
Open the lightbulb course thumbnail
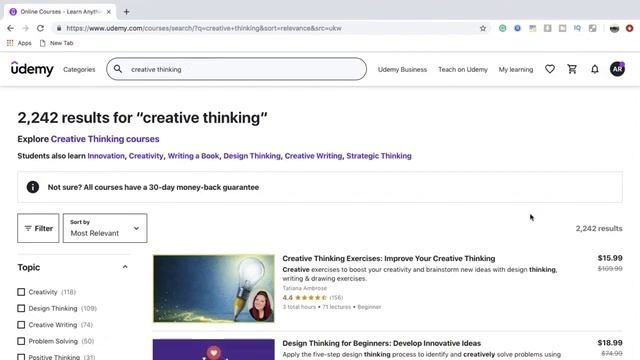214,289
